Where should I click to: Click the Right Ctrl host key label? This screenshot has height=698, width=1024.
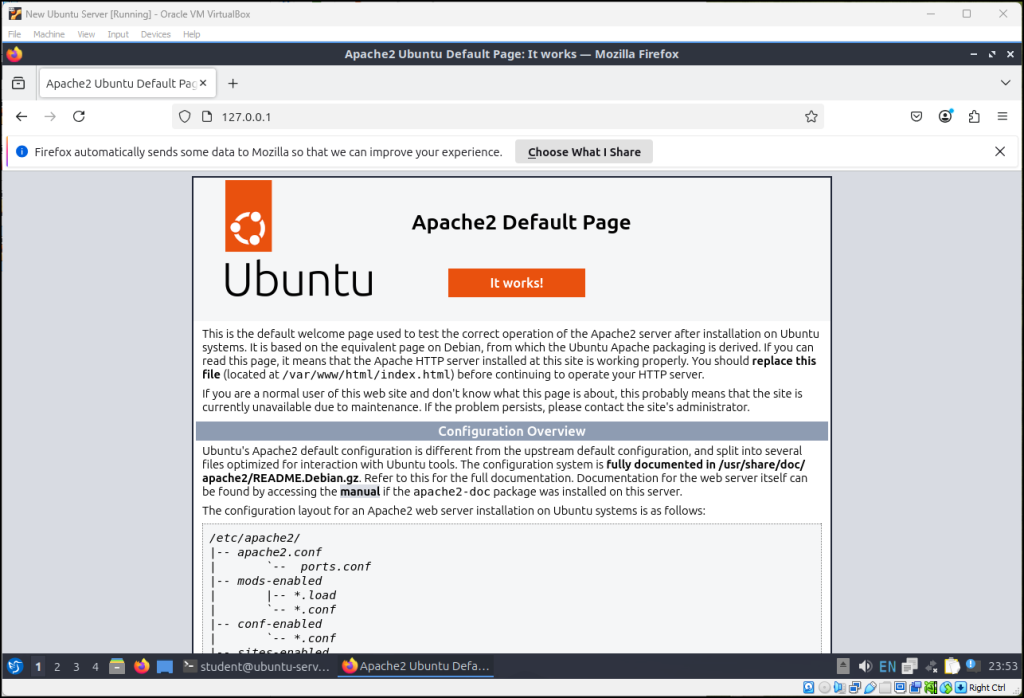[x=987, y=688]
